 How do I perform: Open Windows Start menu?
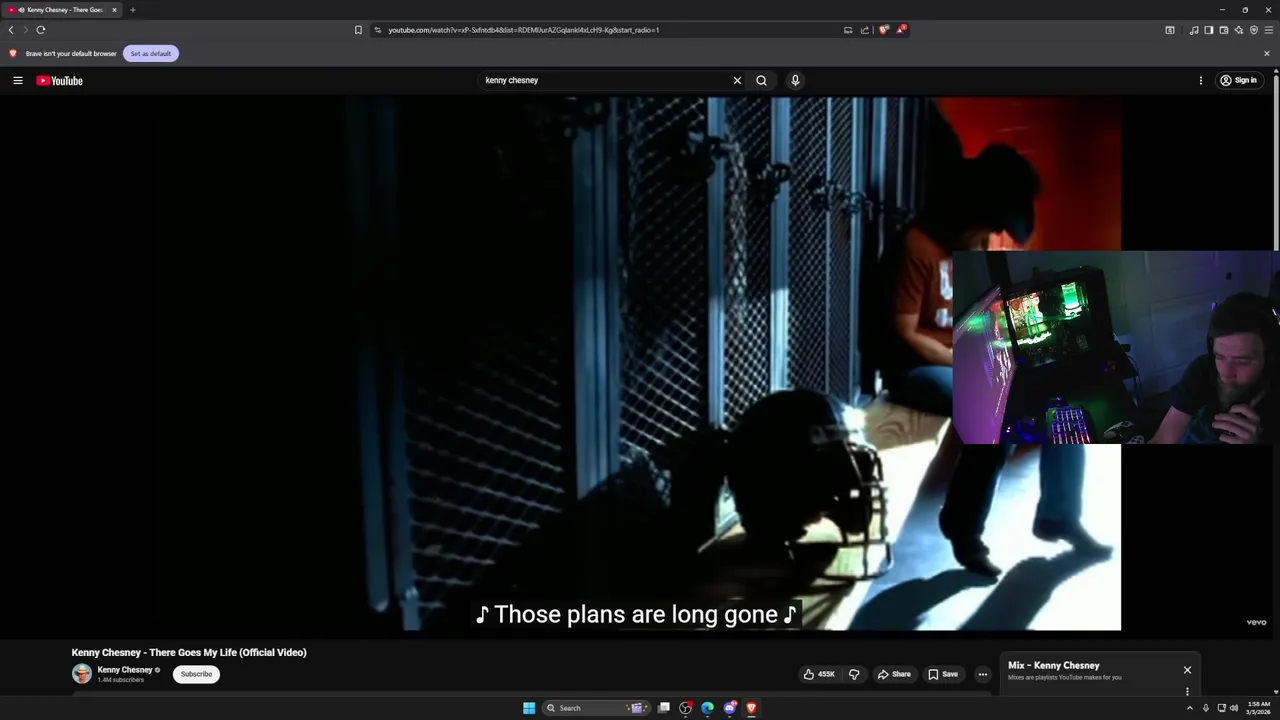pos(529,708)
